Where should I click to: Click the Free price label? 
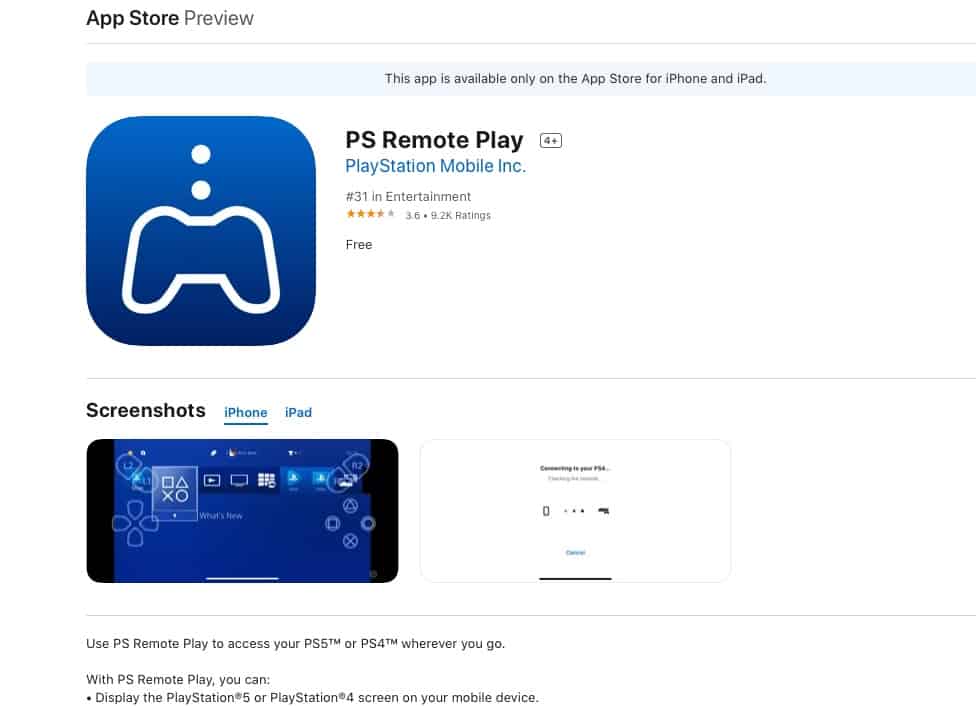click(x=359, y=245)
